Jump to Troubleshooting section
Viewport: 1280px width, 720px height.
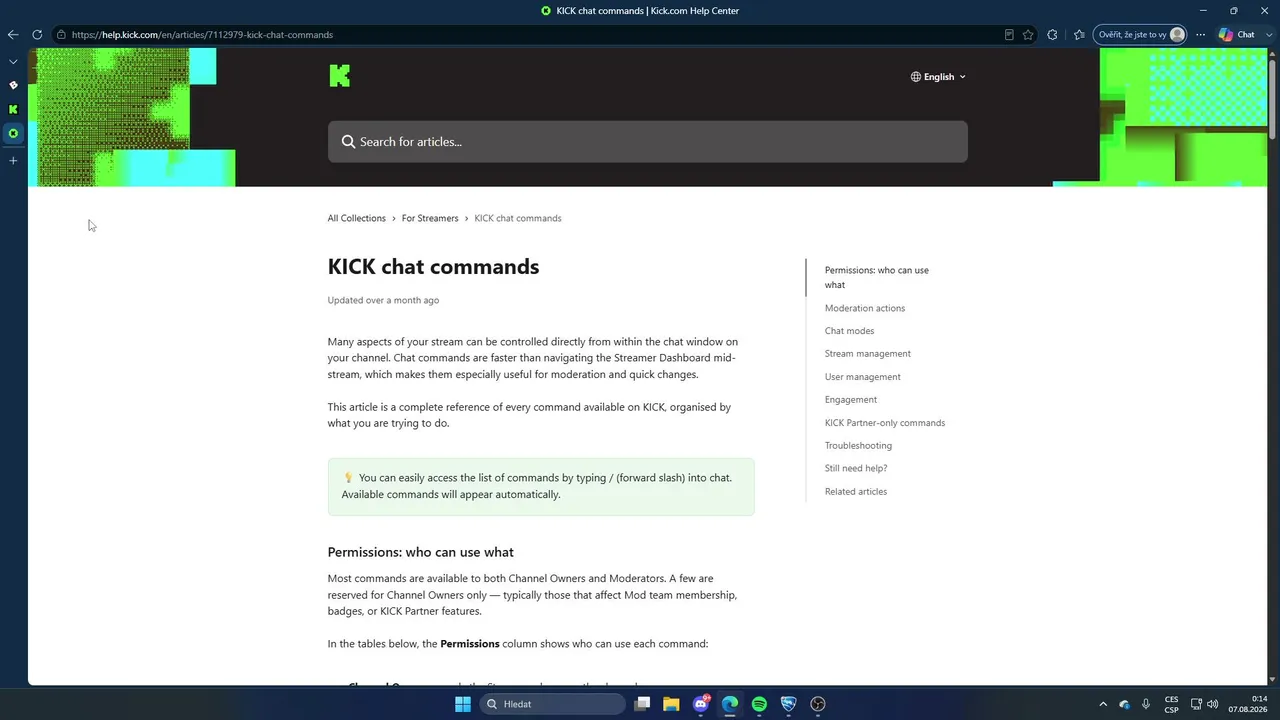[x=858, y=446]
